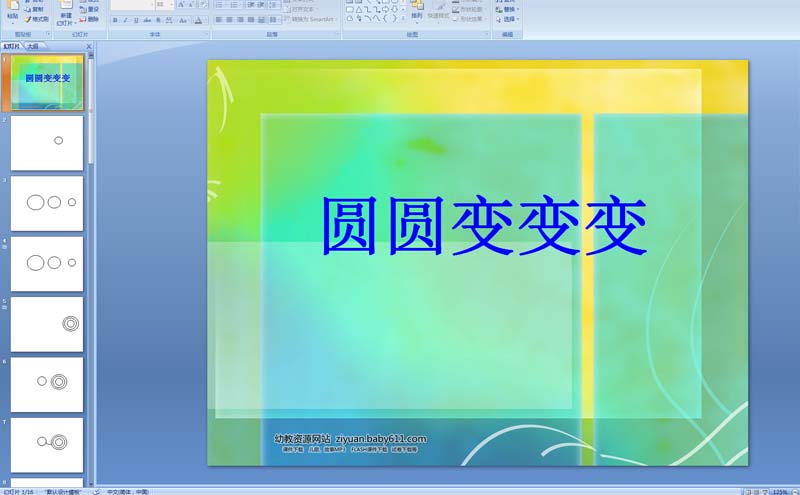Click the Reset slide command
This screenshot has height=495, width=800.
pos(90,9)
